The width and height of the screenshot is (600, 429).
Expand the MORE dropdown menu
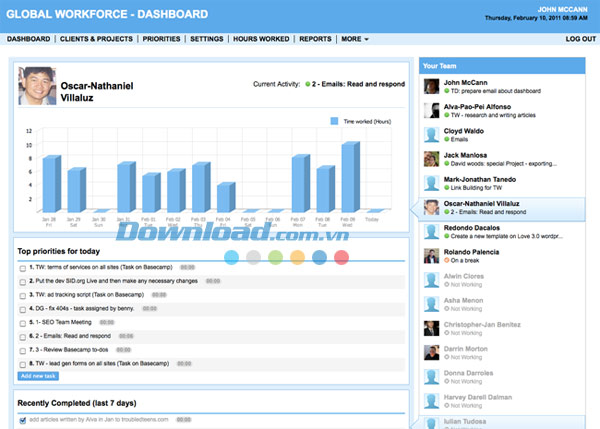click(x=354, y=39)
